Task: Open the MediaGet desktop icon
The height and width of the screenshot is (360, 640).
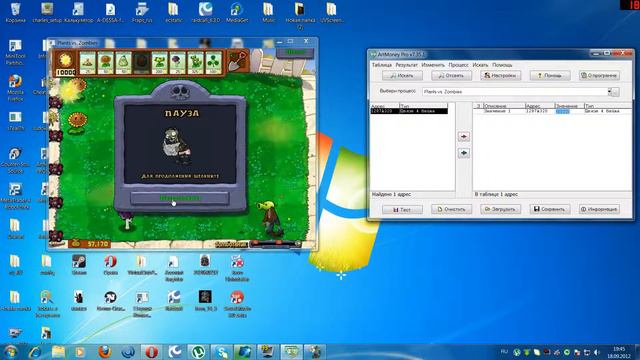Action: pyautogui.click(x=237, y=12)
